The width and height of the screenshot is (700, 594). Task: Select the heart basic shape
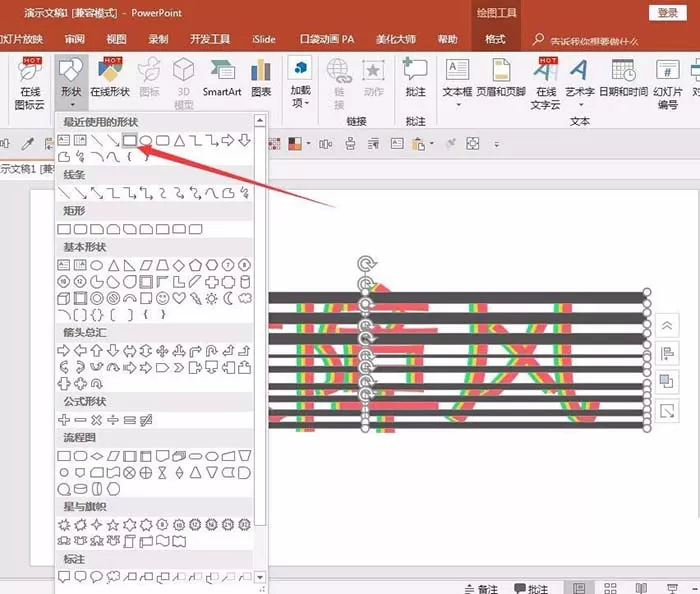pos(179,298)
